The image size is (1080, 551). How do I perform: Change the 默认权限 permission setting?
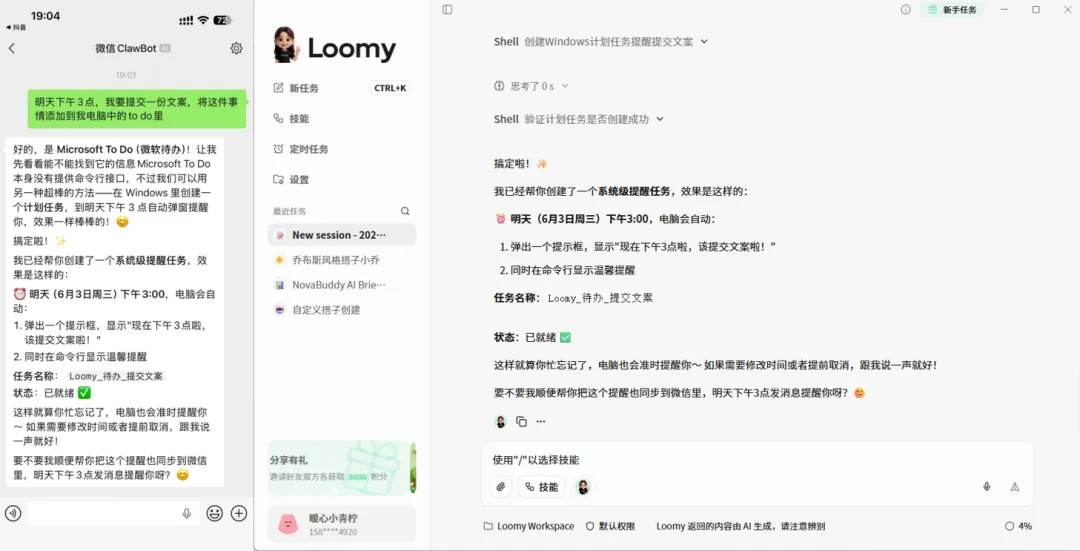point(610,526)
